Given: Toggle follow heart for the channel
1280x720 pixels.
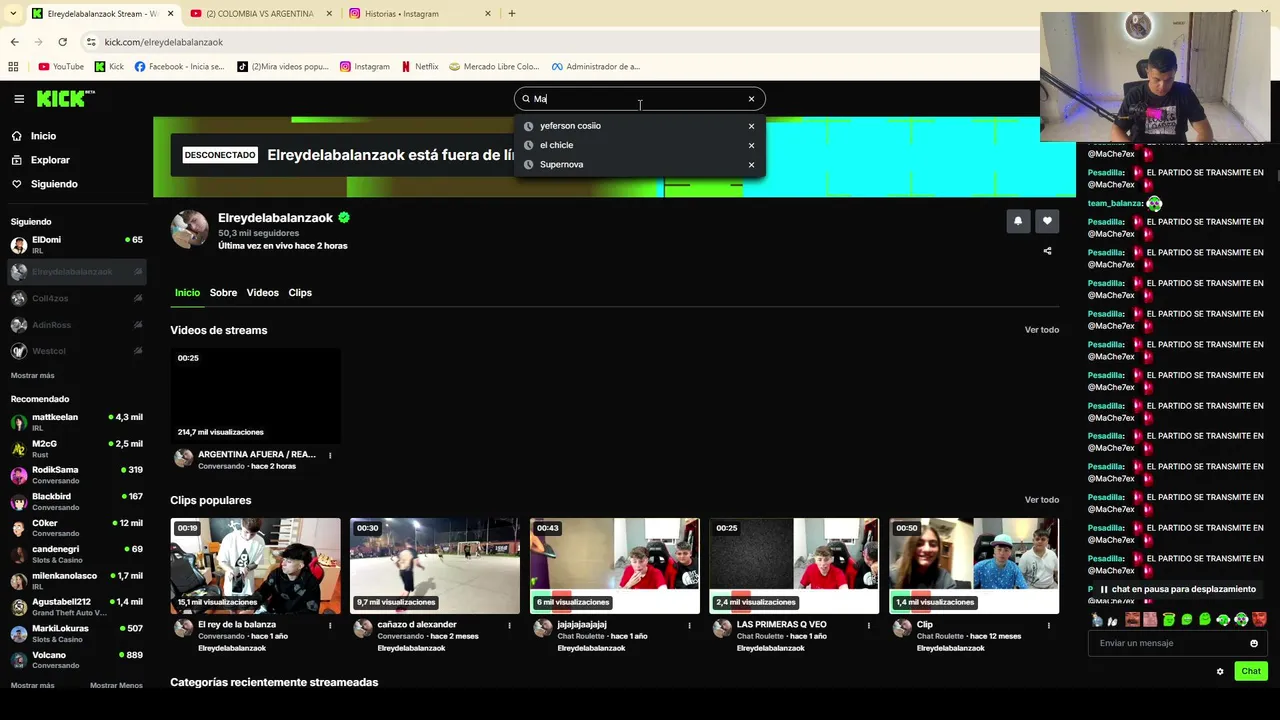Looking at the screenshot, I should [1047, 221].
